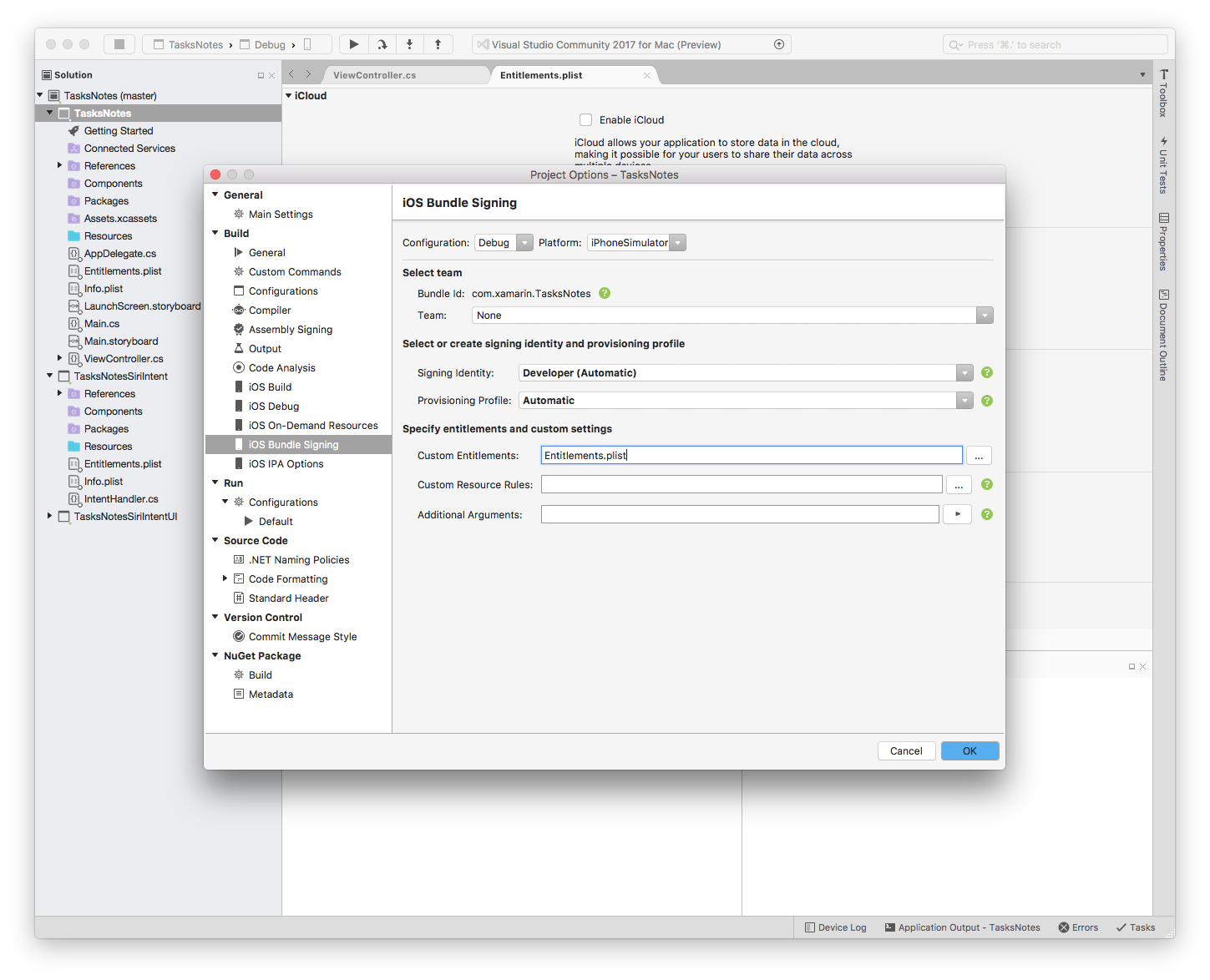1210x980 pixels.
Task: Close the Solution pad
Action: 271,75
